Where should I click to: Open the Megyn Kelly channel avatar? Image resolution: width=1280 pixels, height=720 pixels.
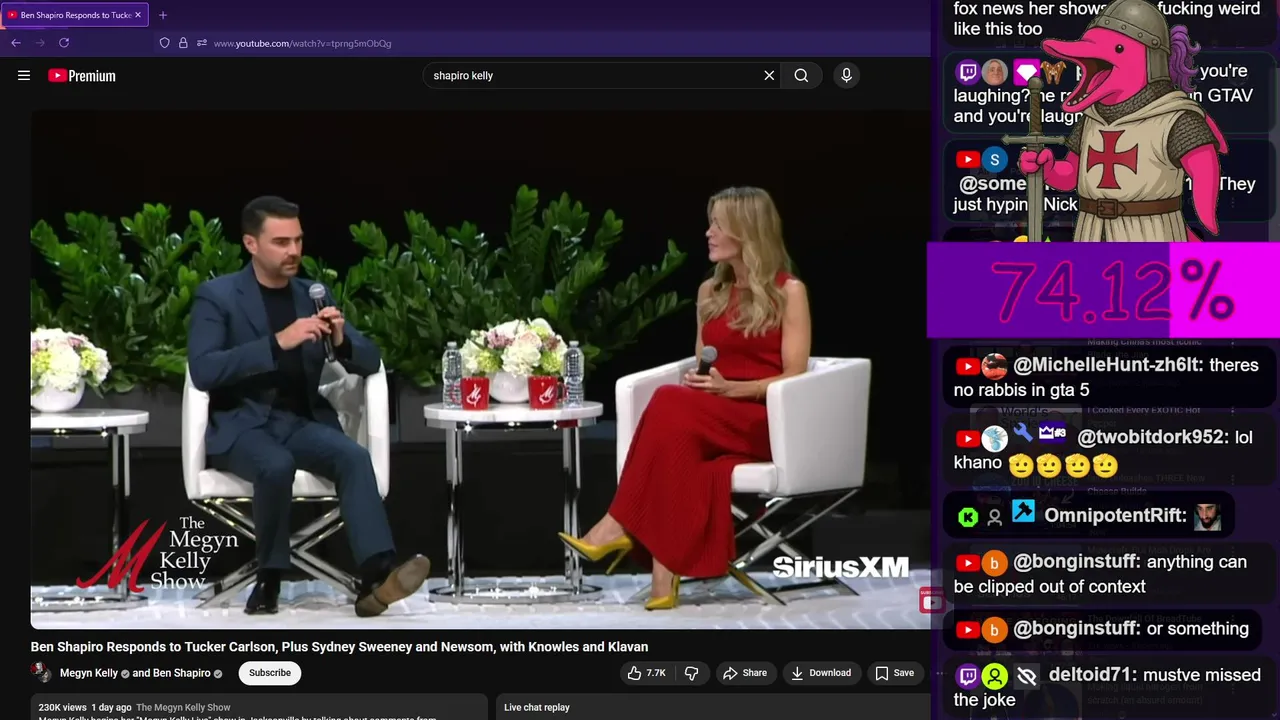click(x=41, y=673)
